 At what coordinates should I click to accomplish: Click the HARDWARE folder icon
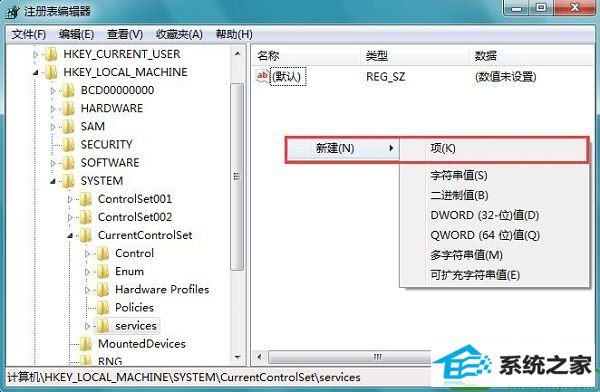[x=68, y=108]
